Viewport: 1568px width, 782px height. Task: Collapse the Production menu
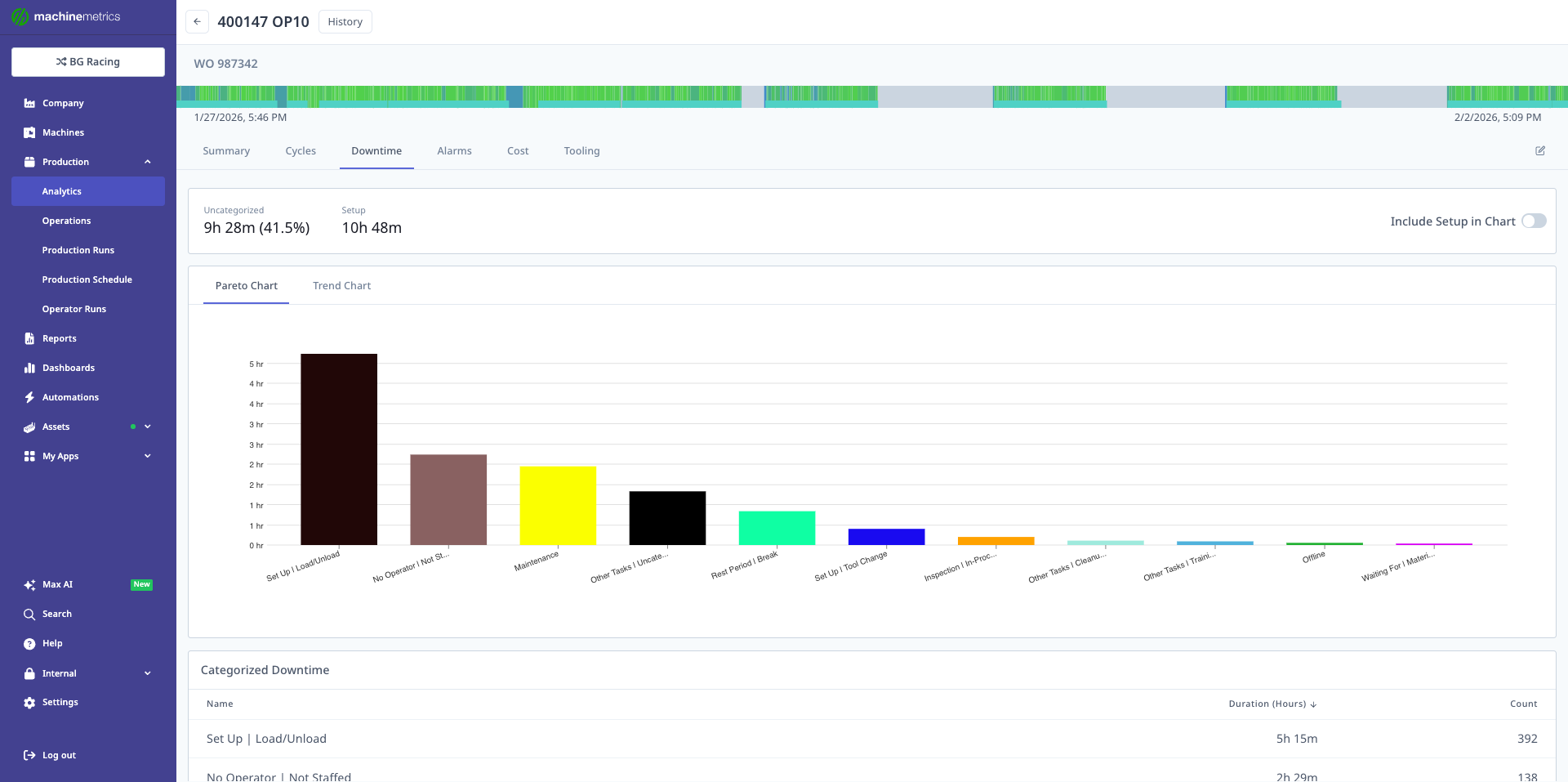click(148, 162)
